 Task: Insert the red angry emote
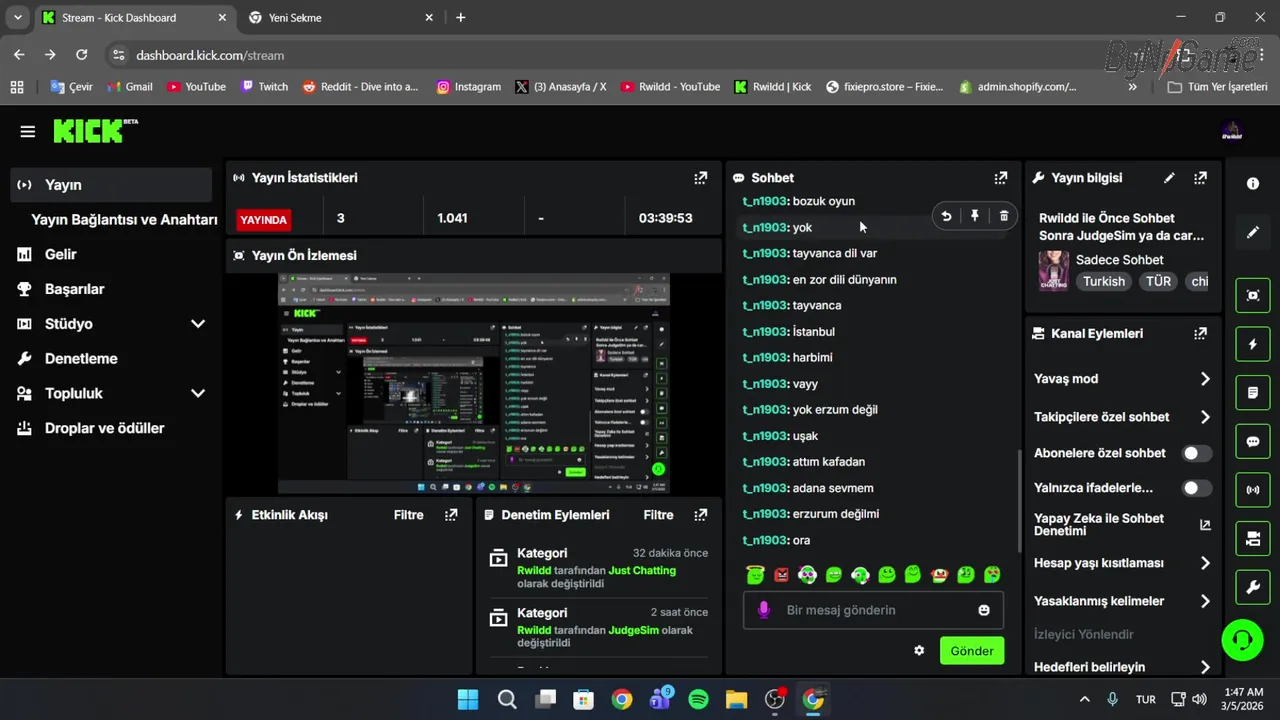pos(782,575)
